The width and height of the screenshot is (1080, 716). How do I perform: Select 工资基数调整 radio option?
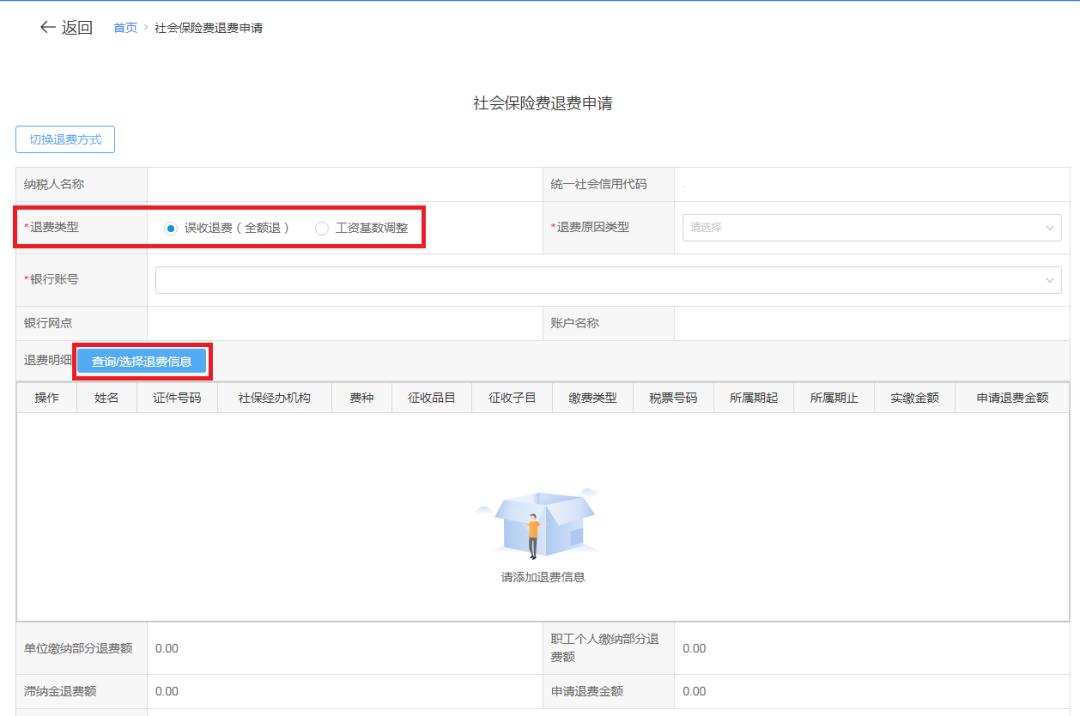click(322, 228)
